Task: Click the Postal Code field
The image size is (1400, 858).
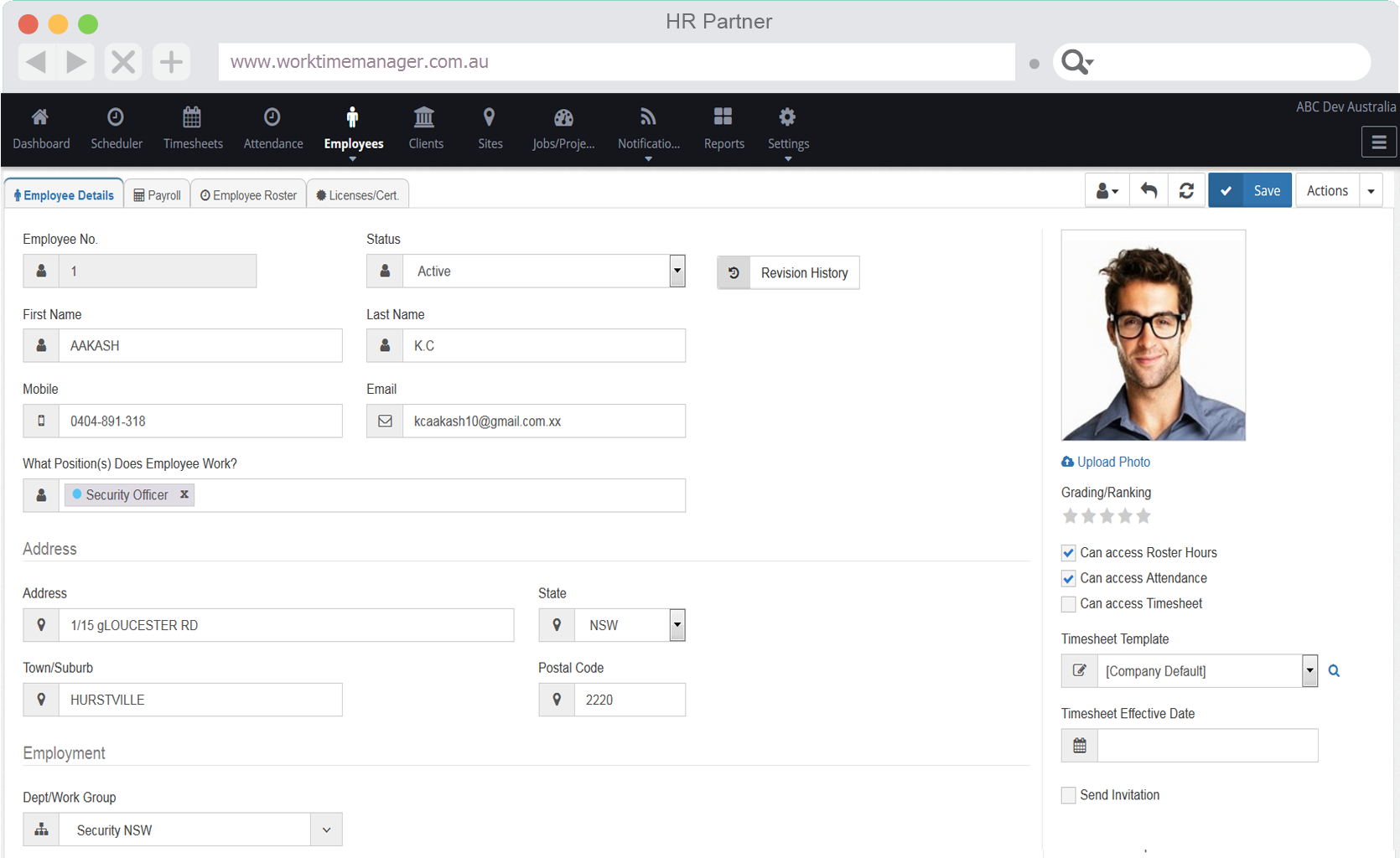Action: (x=629, y=700)
